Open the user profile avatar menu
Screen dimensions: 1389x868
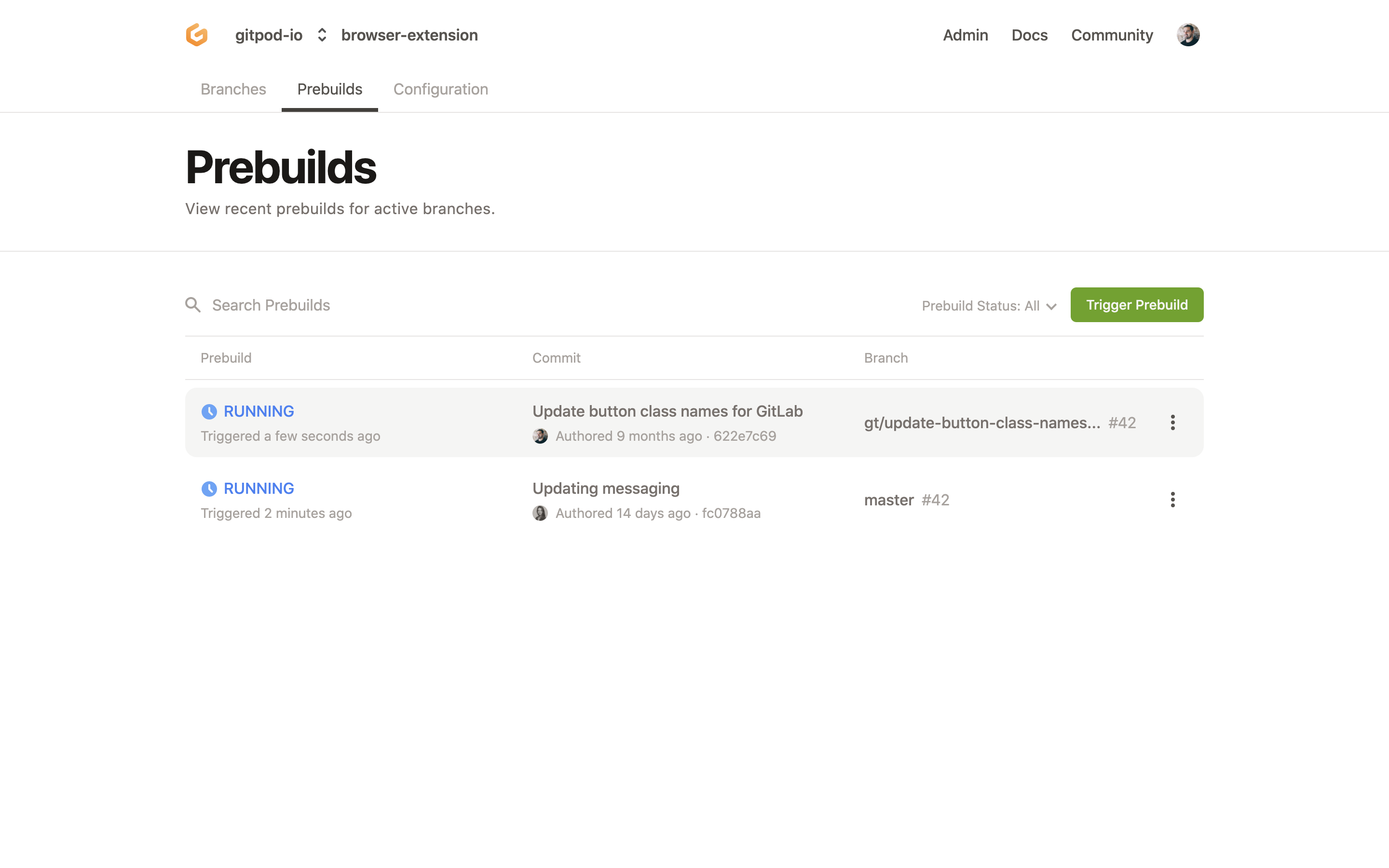(x=1187, y=35)
